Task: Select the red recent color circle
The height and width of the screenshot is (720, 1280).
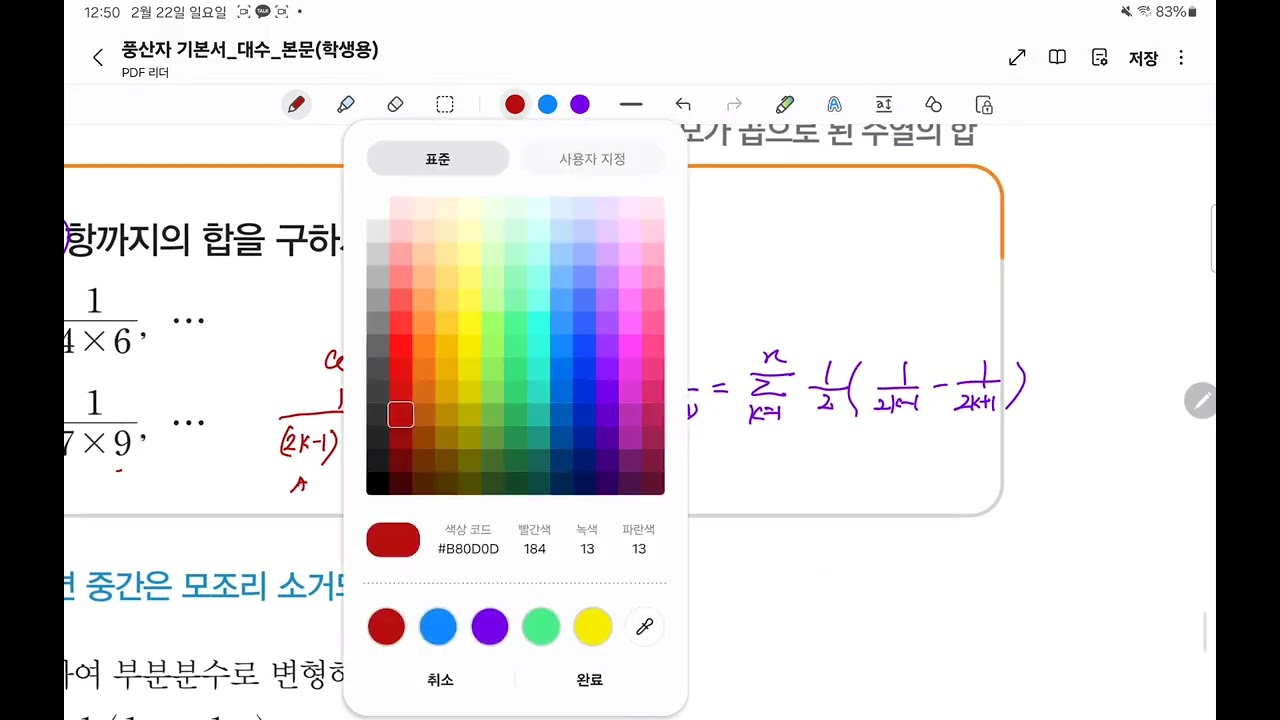Action: (x=386, y=627)
